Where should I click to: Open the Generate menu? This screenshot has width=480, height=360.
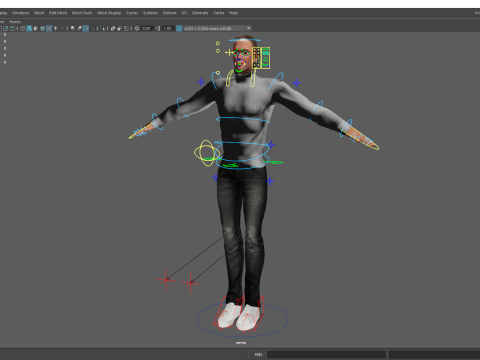coord(200,13)
